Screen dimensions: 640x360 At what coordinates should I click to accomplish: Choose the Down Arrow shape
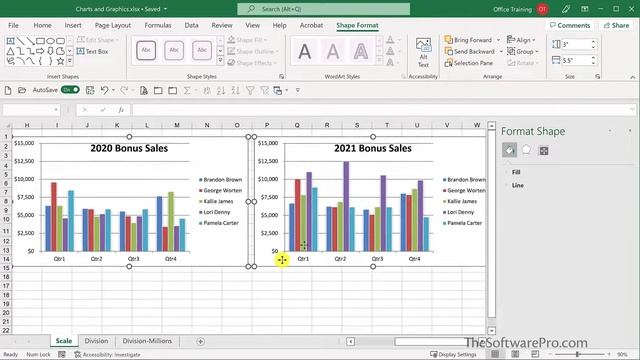pyautogui.click(x=50, y=51)
